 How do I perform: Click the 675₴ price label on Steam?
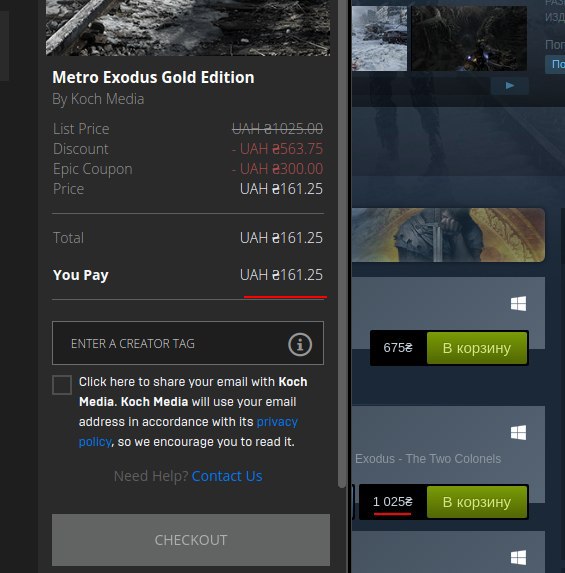pyautogui.click(x=398, y=348)
